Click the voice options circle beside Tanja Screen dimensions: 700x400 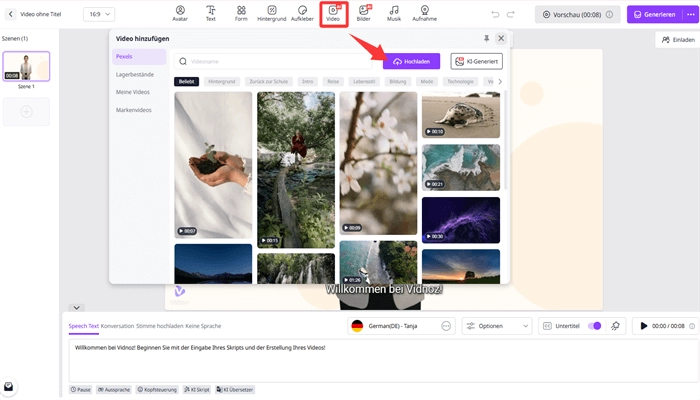(x=446, y=326)
